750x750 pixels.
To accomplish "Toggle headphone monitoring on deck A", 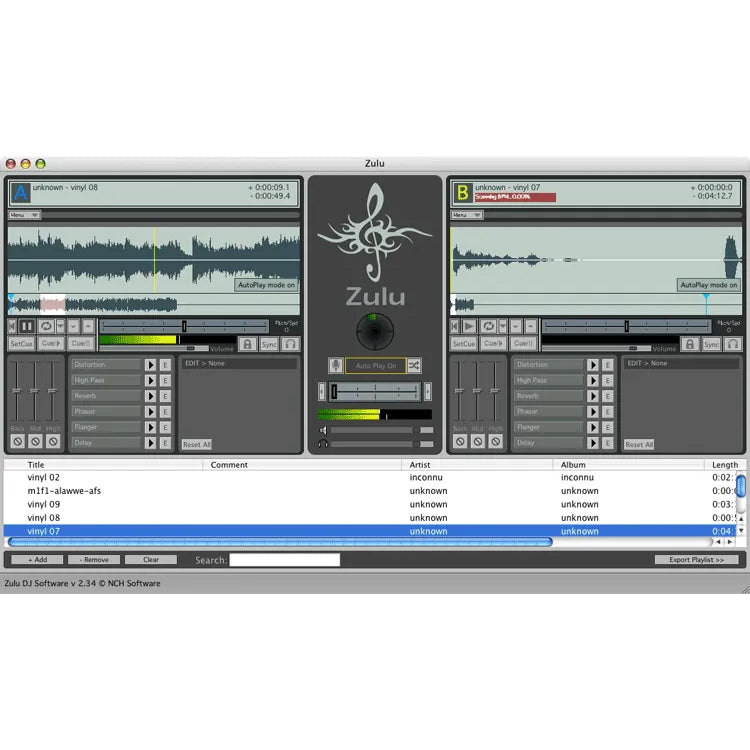I will pyautogui.click(x=290, y=344).
